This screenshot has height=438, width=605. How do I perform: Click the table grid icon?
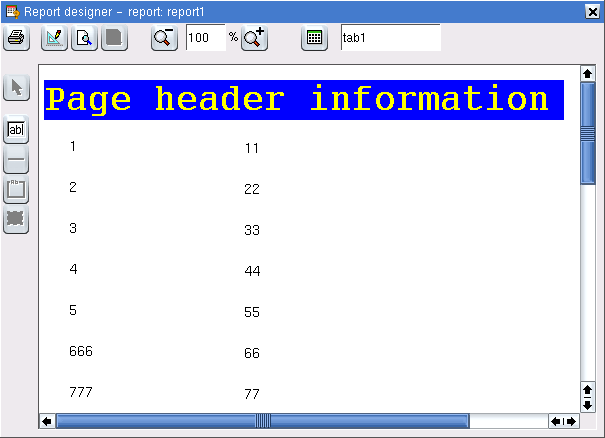coord(314,38)
